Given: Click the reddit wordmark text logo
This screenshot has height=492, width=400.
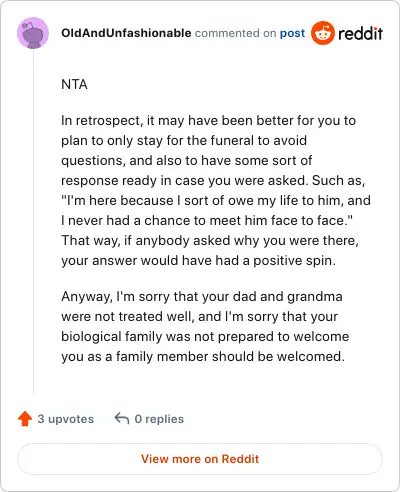Looking at the screenshot, I should 360,33.
